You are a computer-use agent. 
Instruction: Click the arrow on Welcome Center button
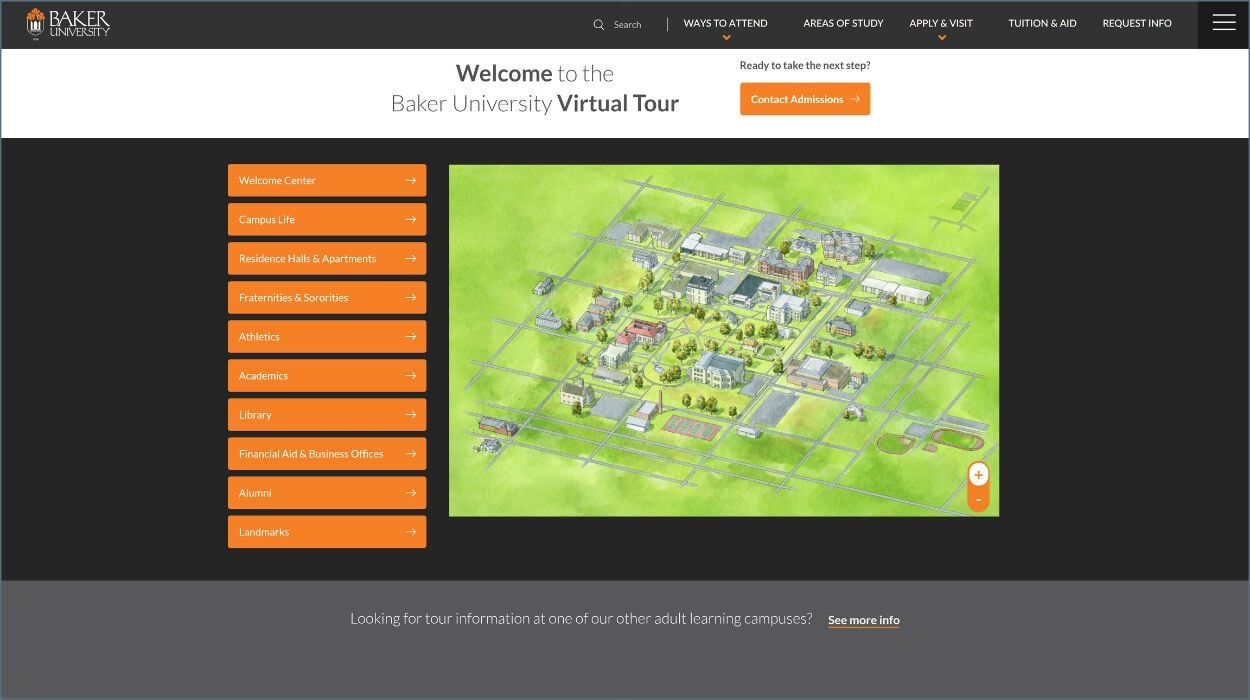tap(411, 181)
